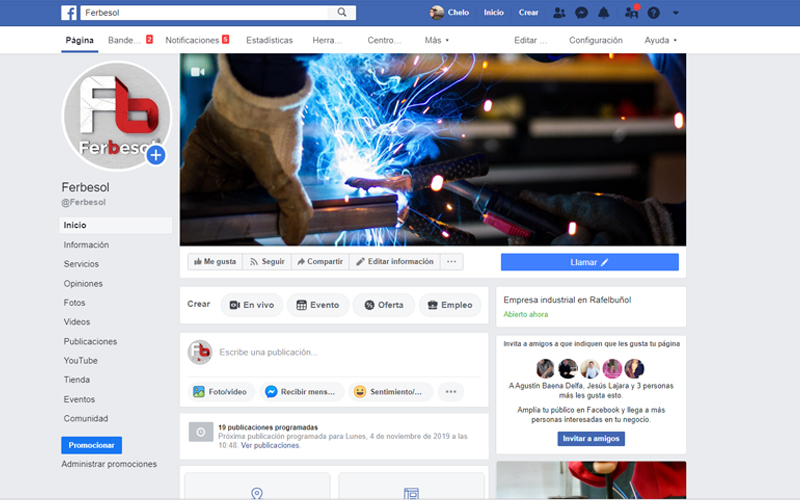Click the welding cover photo
Screen dimensions: 800x500
pos(433,149)
